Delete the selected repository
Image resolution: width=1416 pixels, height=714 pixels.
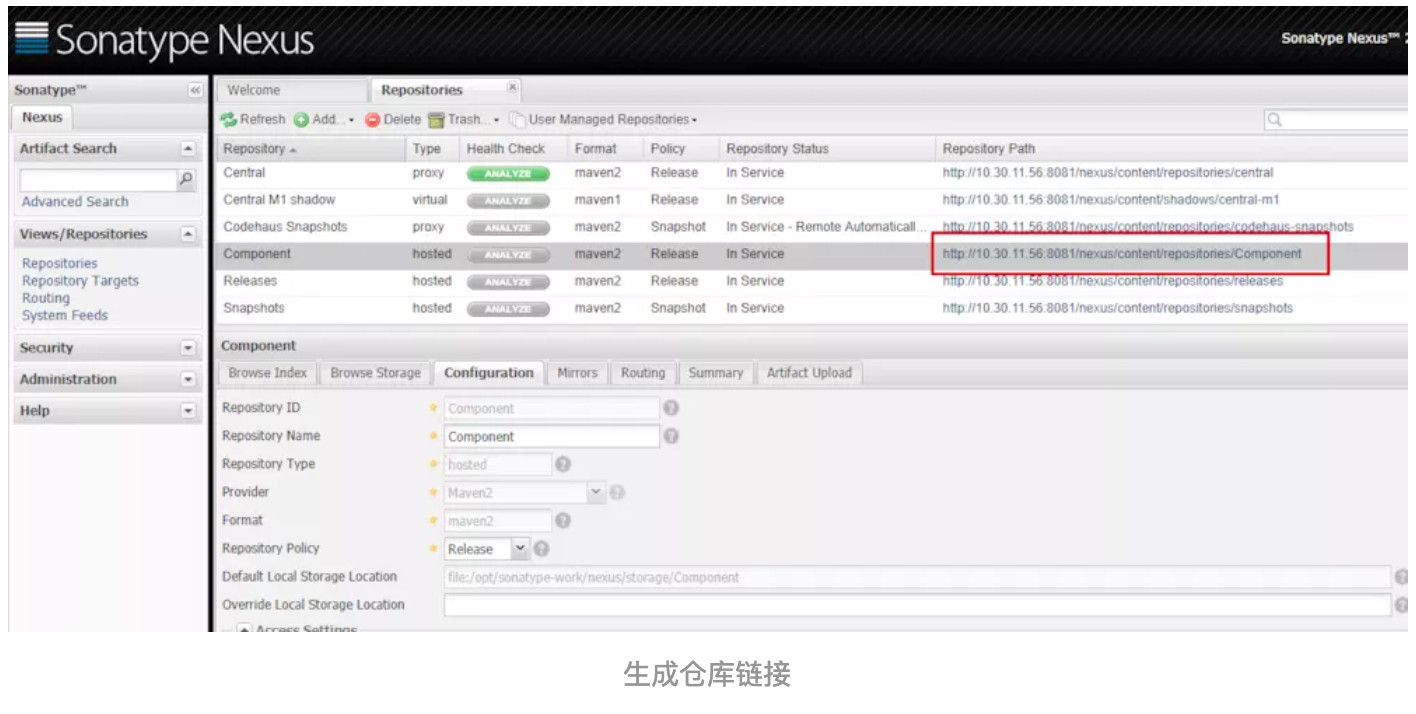coord(393,119)
